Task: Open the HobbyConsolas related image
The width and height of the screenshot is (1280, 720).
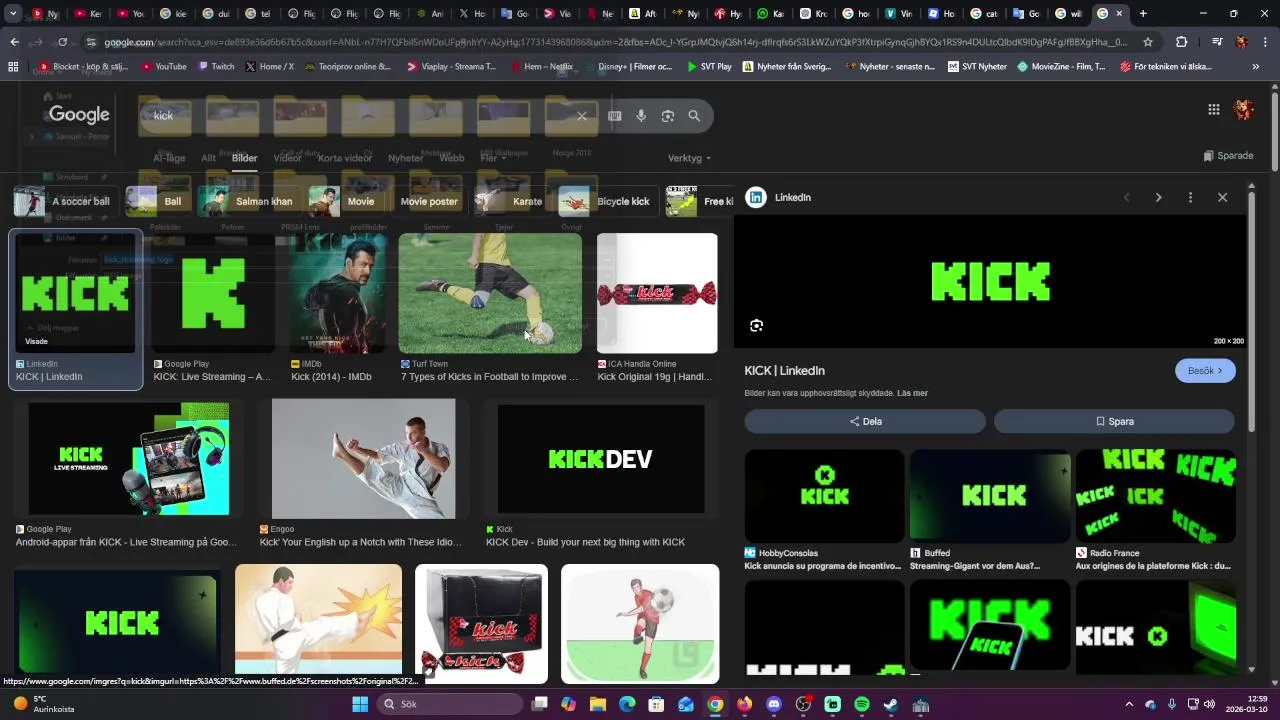Action: (x=824, y=496)
